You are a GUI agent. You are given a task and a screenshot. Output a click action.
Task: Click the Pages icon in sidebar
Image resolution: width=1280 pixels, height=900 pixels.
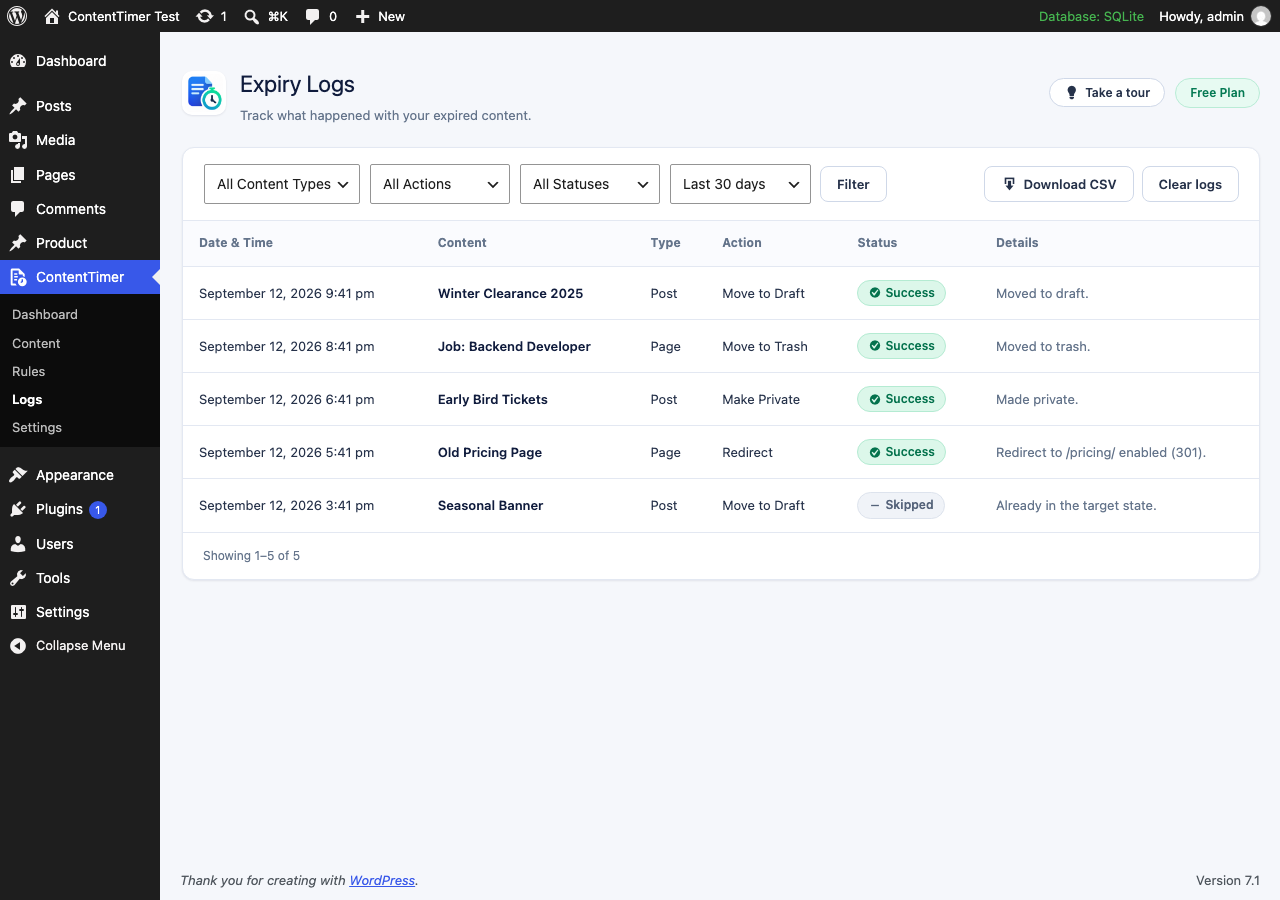pyautogui.click(x=18, y=175)
